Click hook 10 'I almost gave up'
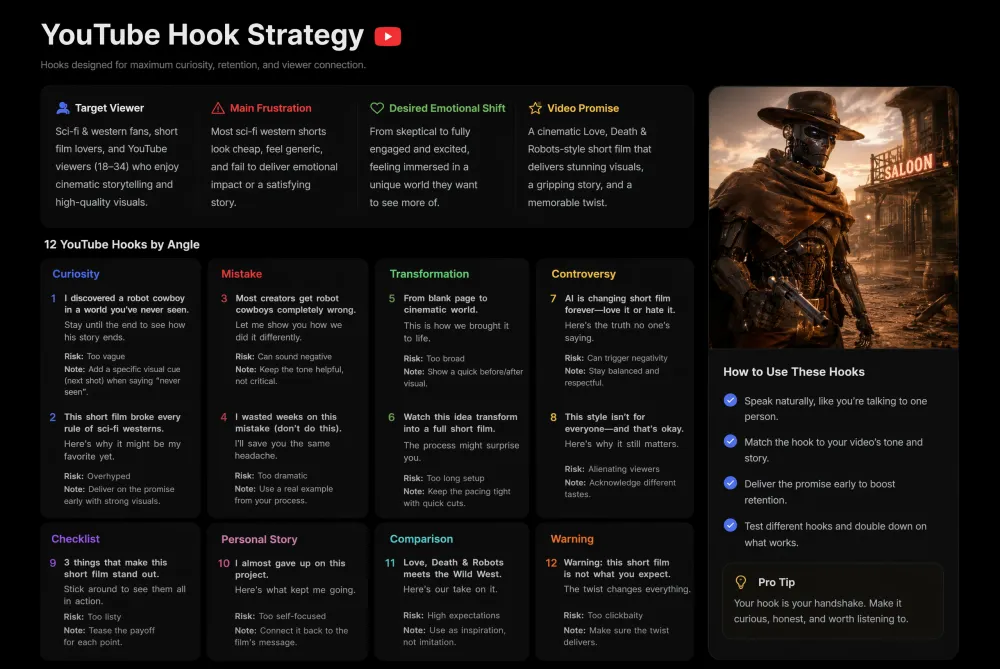 coord(290,569)
